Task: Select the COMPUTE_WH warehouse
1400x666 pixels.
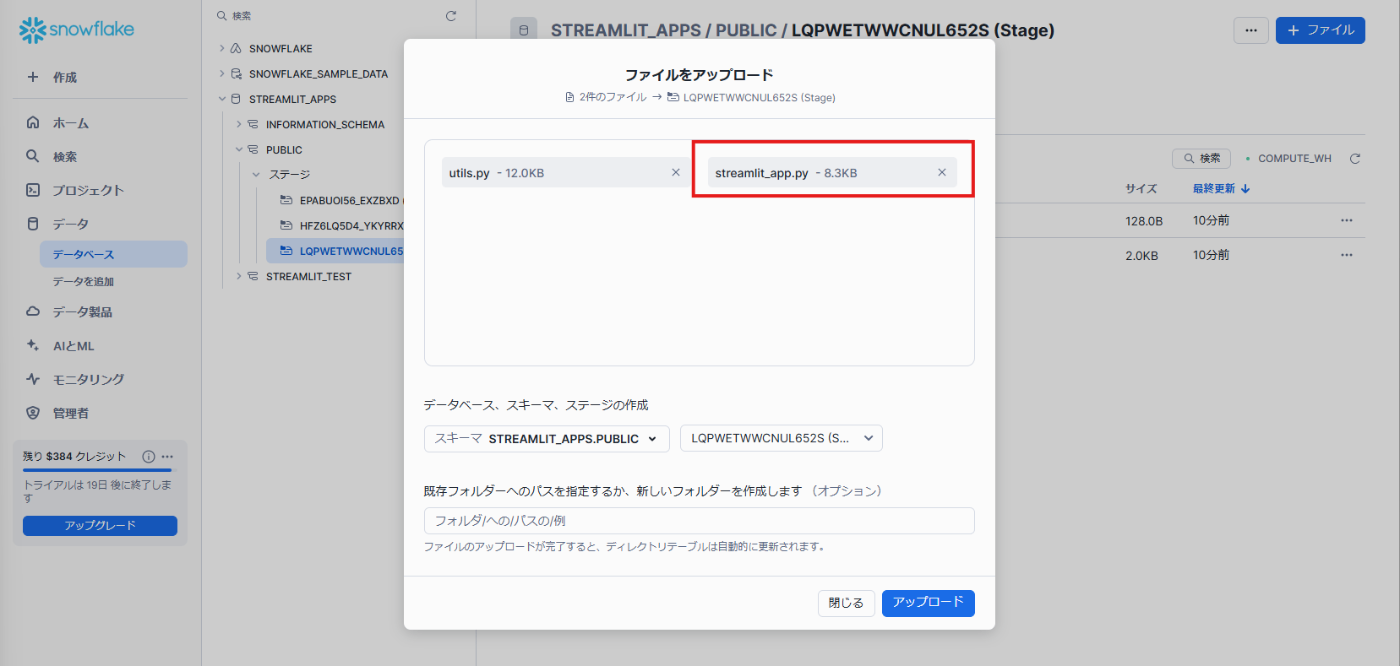Action: pyautogui.click(x=1288, y=158)
